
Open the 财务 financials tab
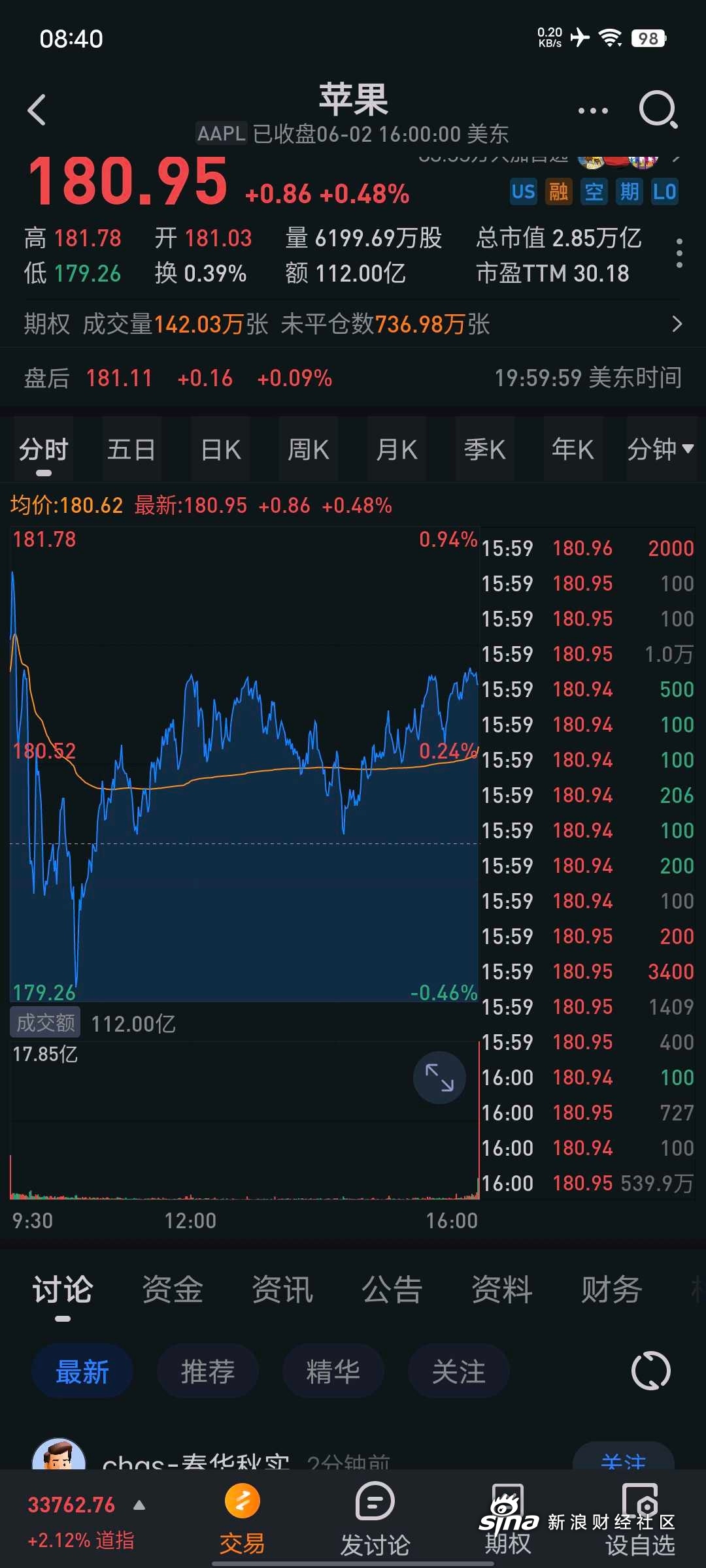[612, 1291]
